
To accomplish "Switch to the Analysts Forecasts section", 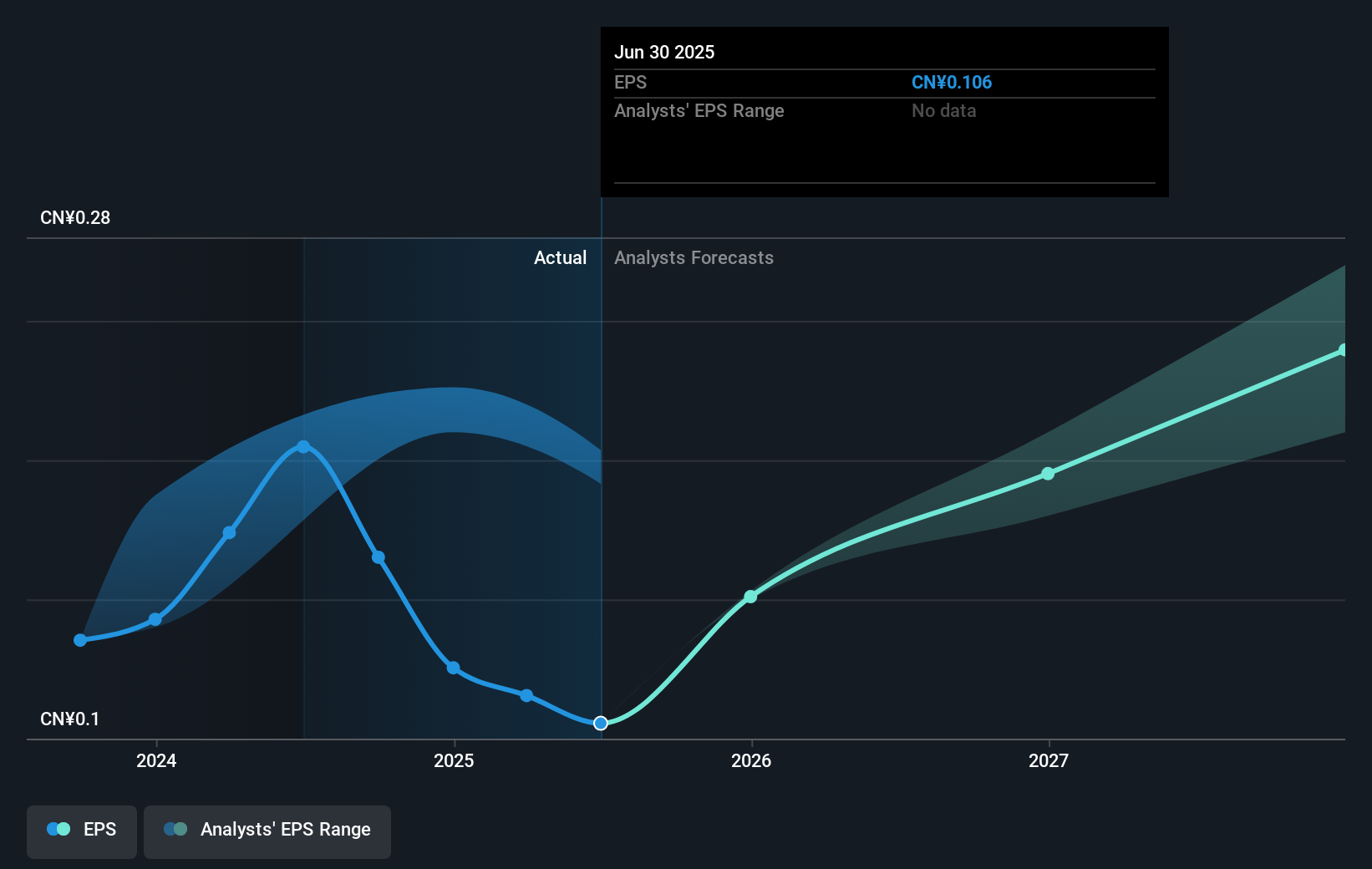I will pyautogui.click(x=693, y=257).
